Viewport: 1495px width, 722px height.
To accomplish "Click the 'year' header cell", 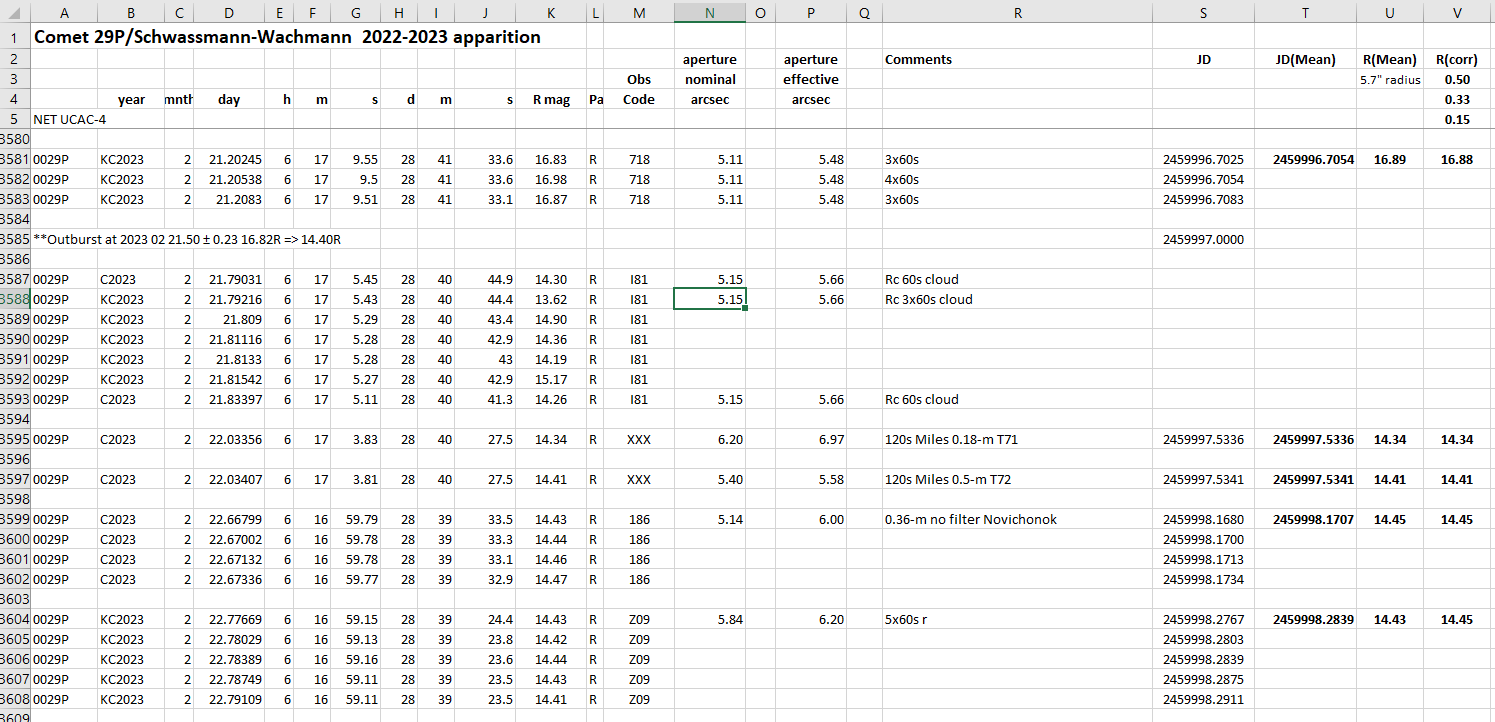I will [x=131, y=99].
